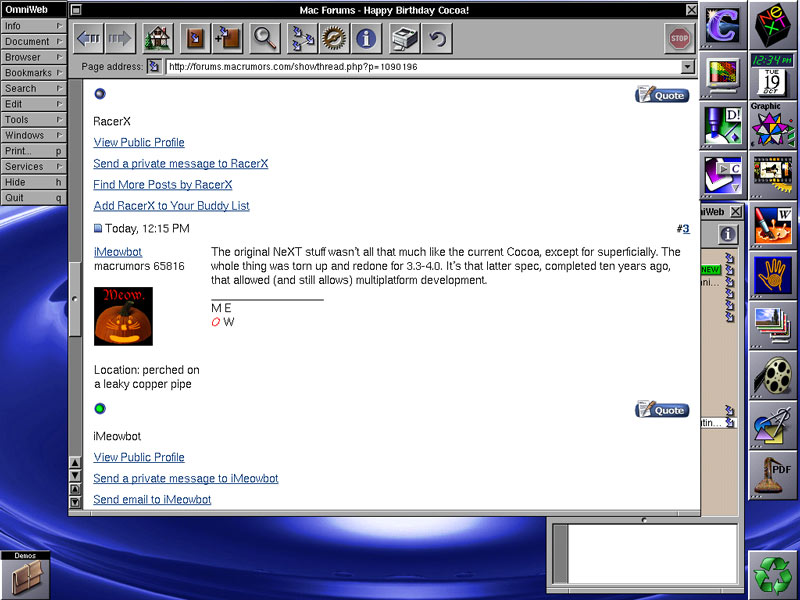Click Quote button on RacerX's post

click(662, 95)
